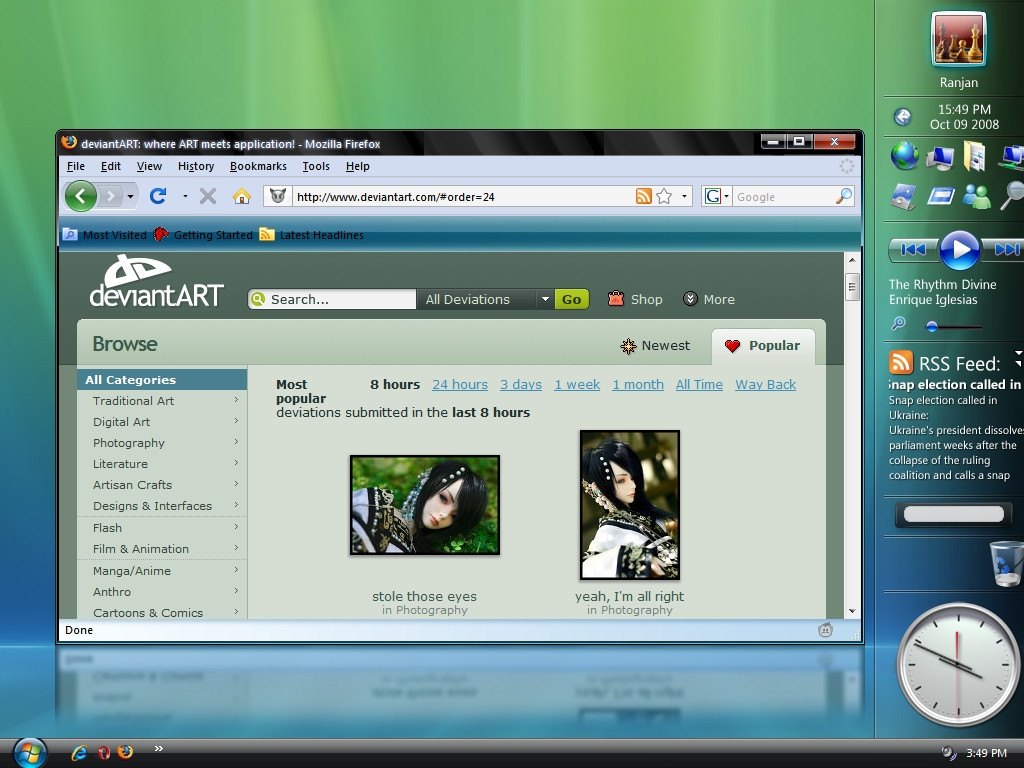1024x768 pixels.
Task: Open the address bar history dropdown
Action: (x=684, y=196)
